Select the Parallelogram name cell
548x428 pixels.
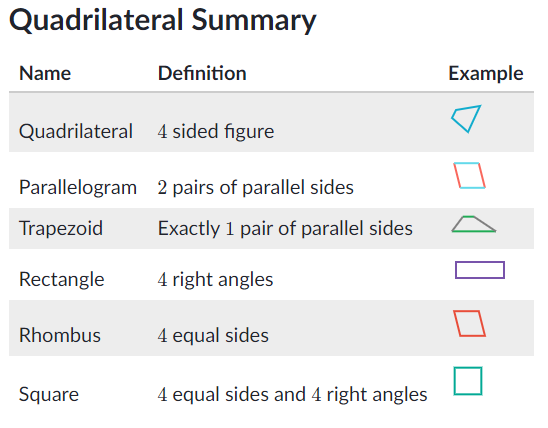point(78,188)
